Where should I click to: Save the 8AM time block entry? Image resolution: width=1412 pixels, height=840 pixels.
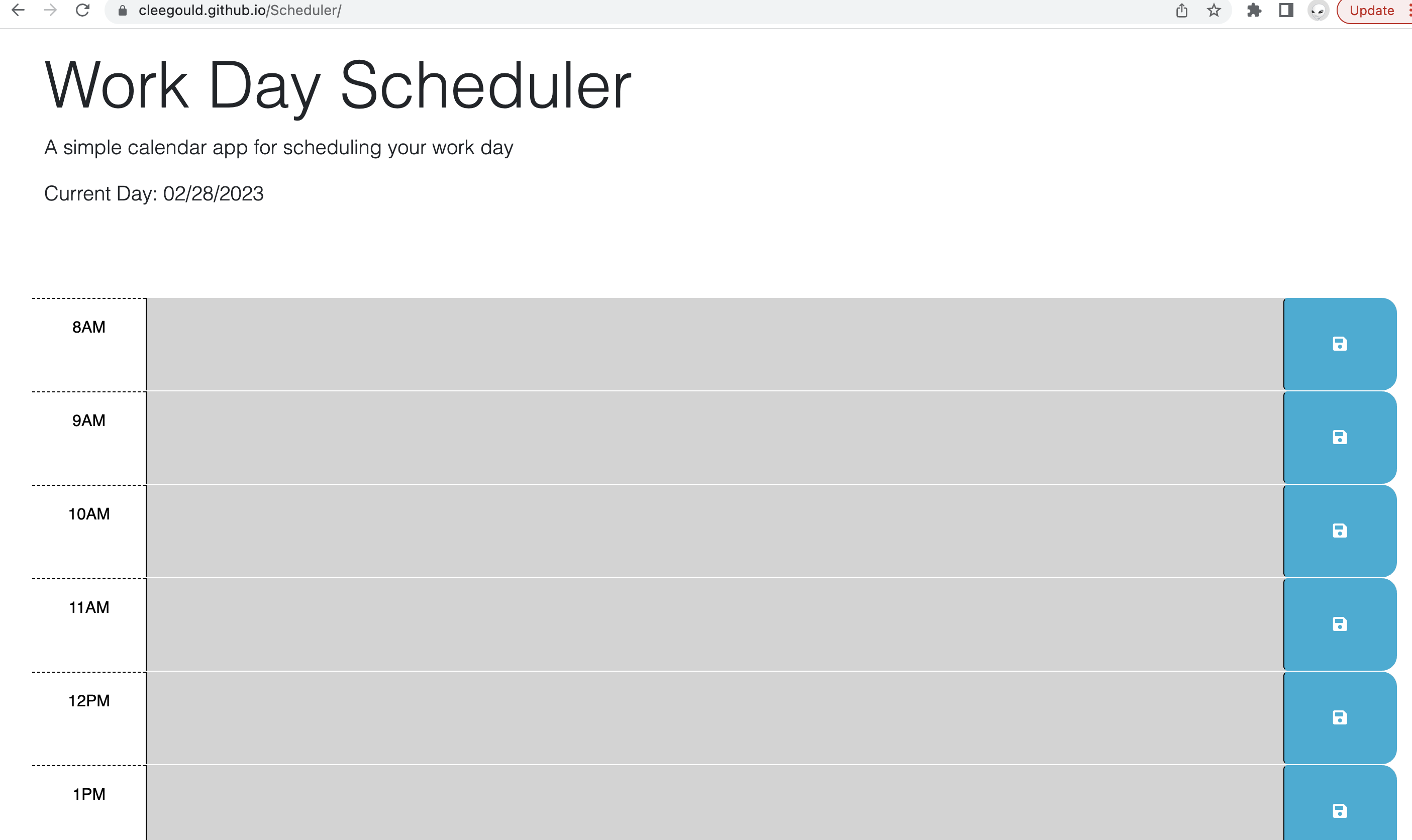click(1339, 343)
